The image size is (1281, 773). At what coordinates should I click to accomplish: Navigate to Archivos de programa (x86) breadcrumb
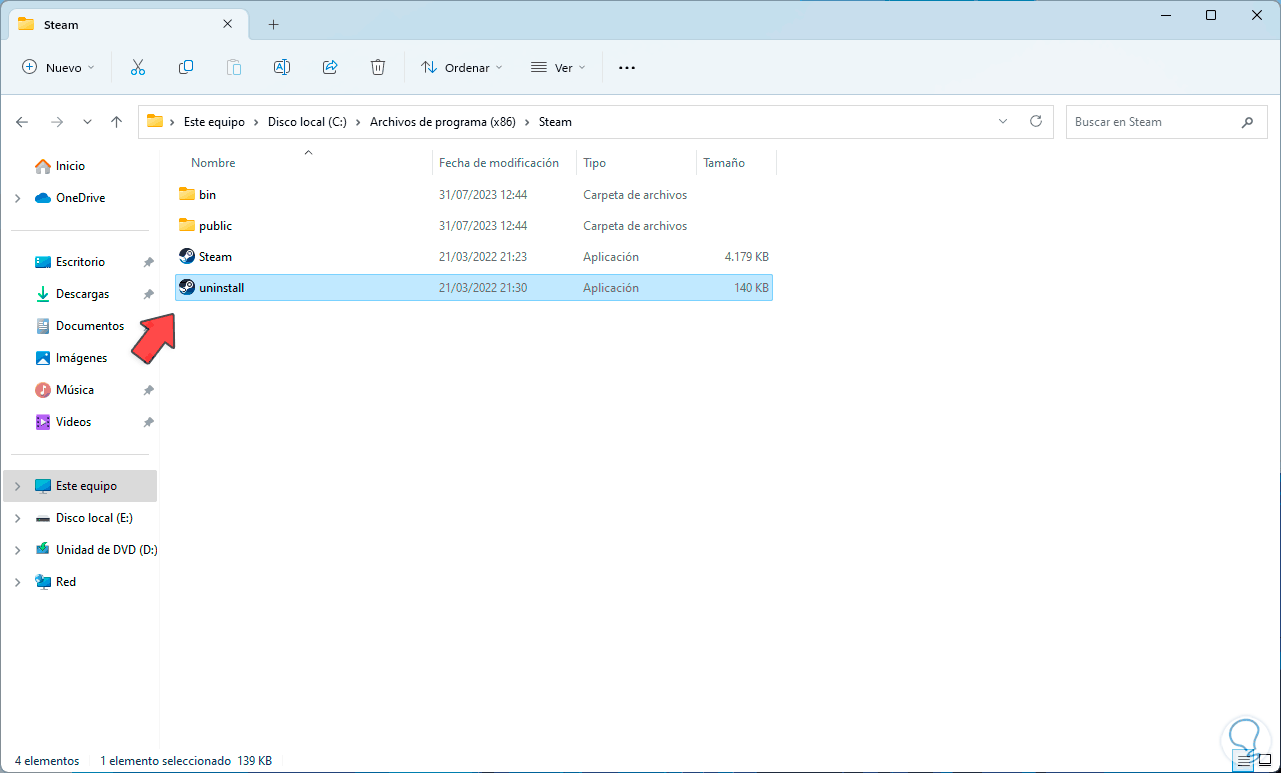(x=442, y=122)
